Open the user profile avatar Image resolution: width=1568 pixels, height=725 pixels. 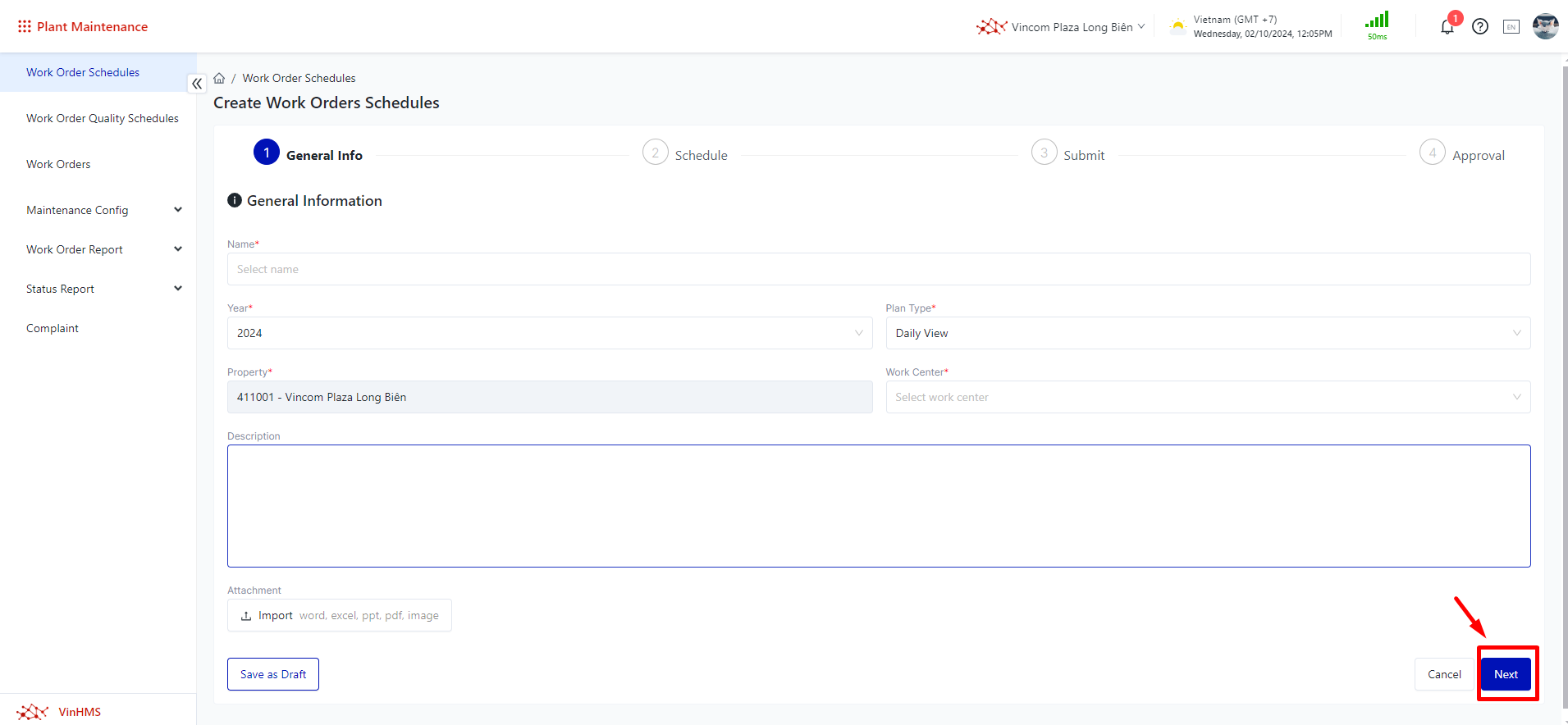click(x=1545, y=26)
